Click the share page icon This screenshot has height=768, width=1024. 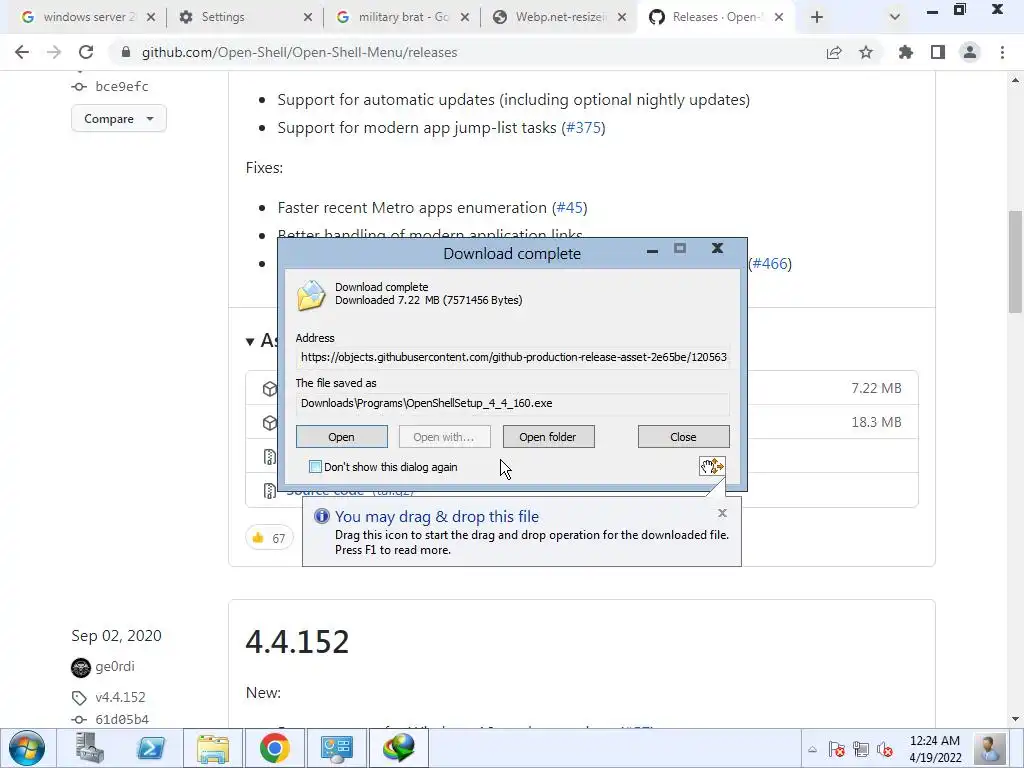(834, 52)
